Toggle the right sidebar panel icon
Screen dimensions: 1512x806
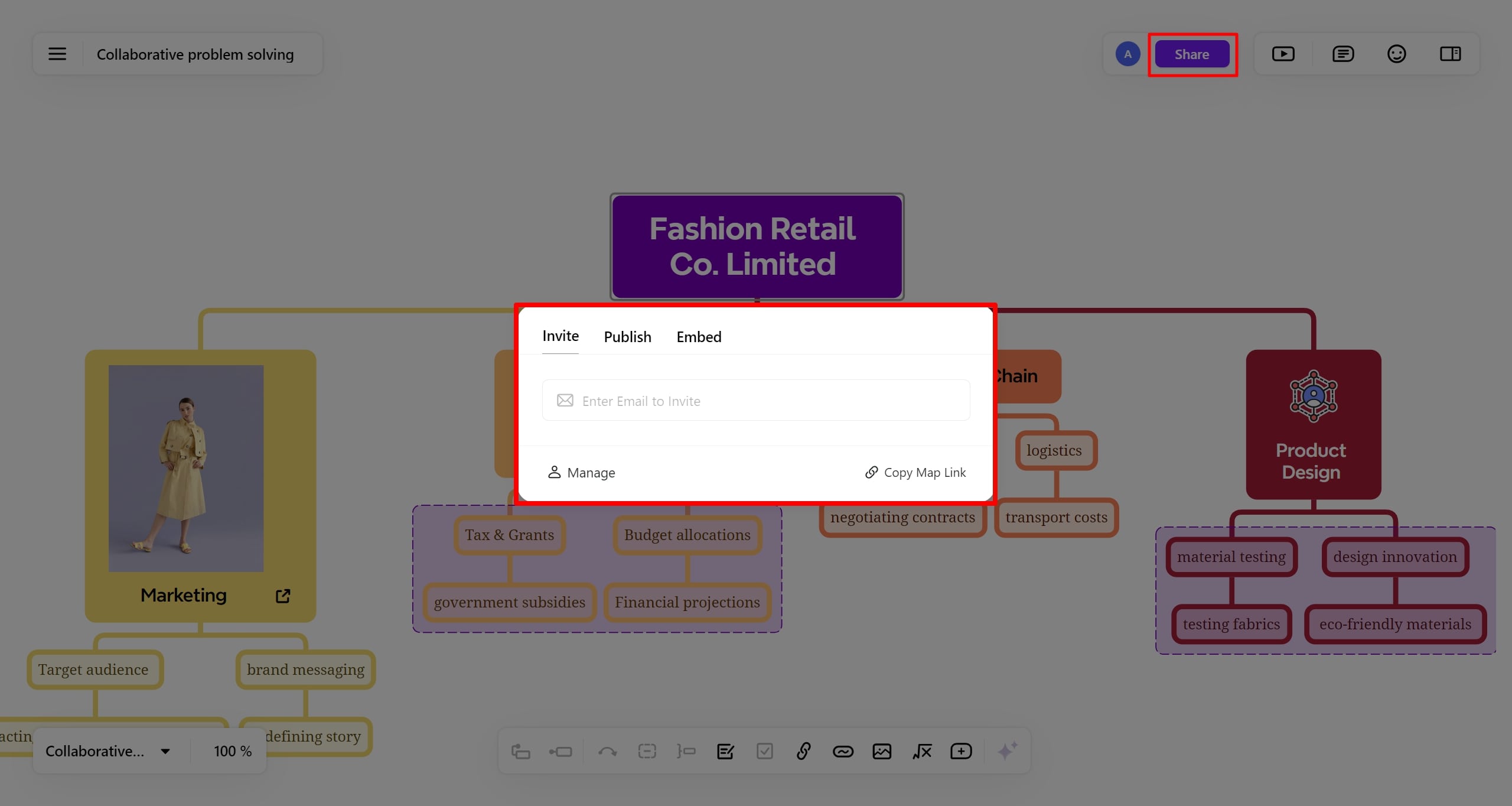(x=1450, y=54)
